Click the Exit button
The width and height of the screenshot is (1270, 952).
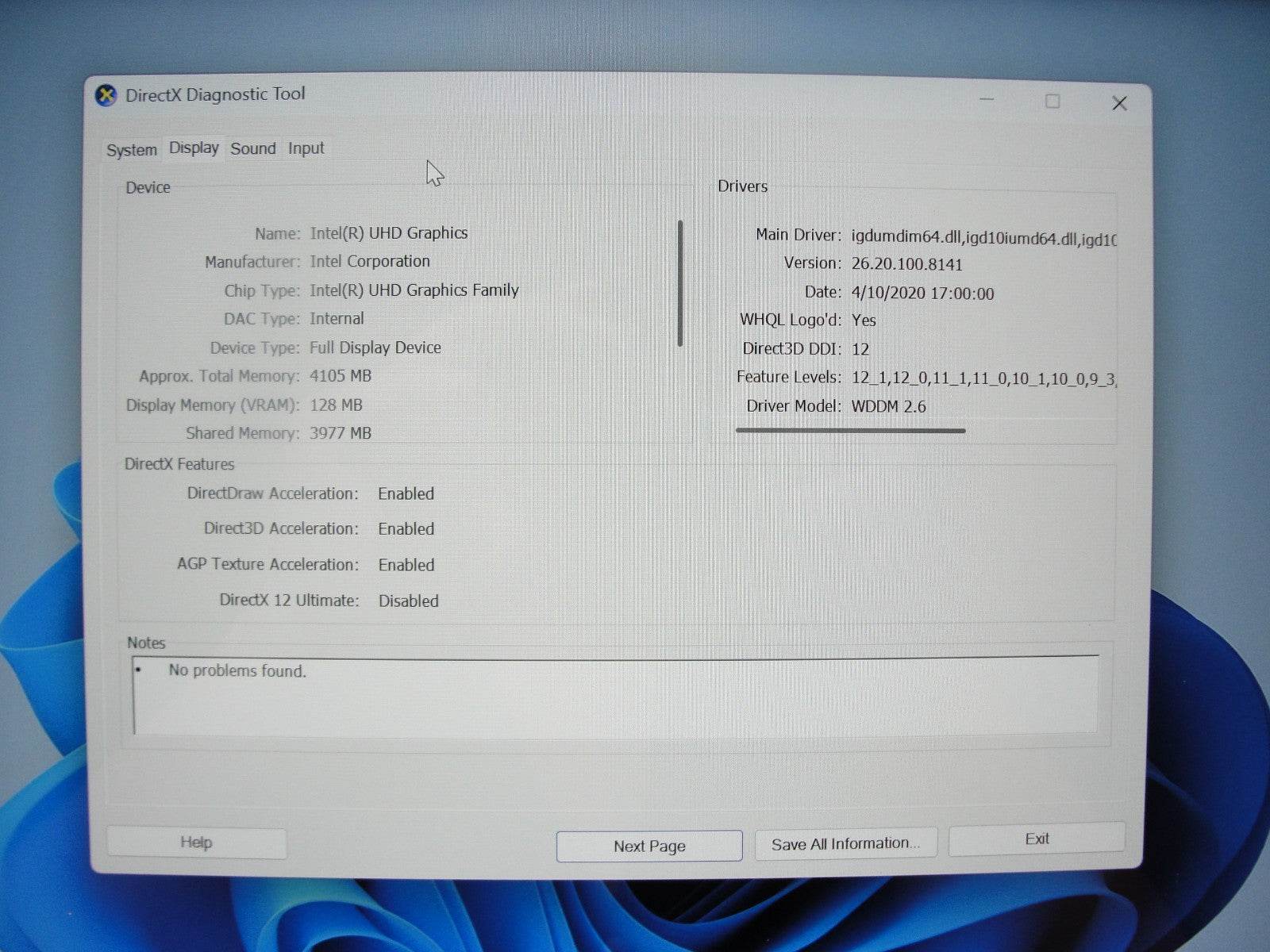[x=1037, y=839]
